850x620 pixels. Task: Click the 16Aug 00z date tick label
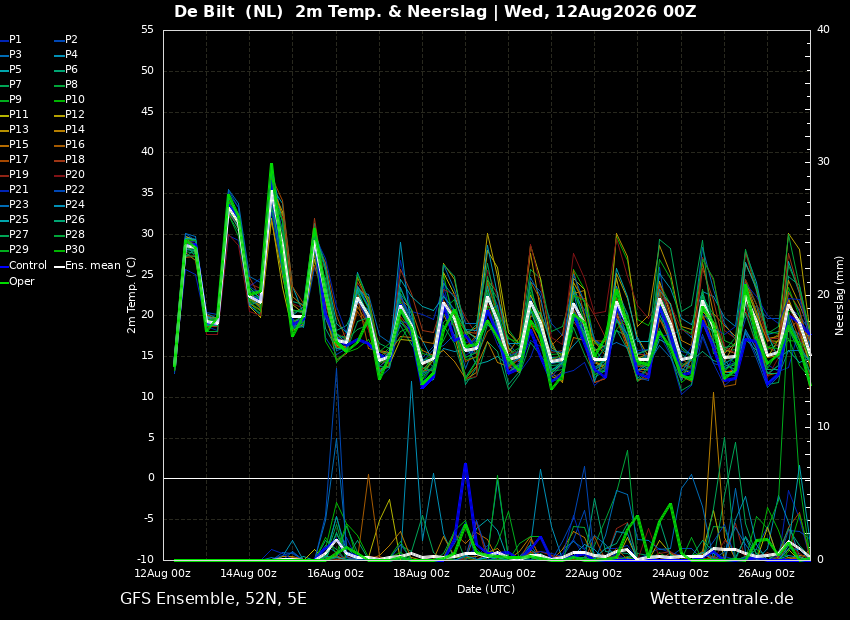point(336,573)
